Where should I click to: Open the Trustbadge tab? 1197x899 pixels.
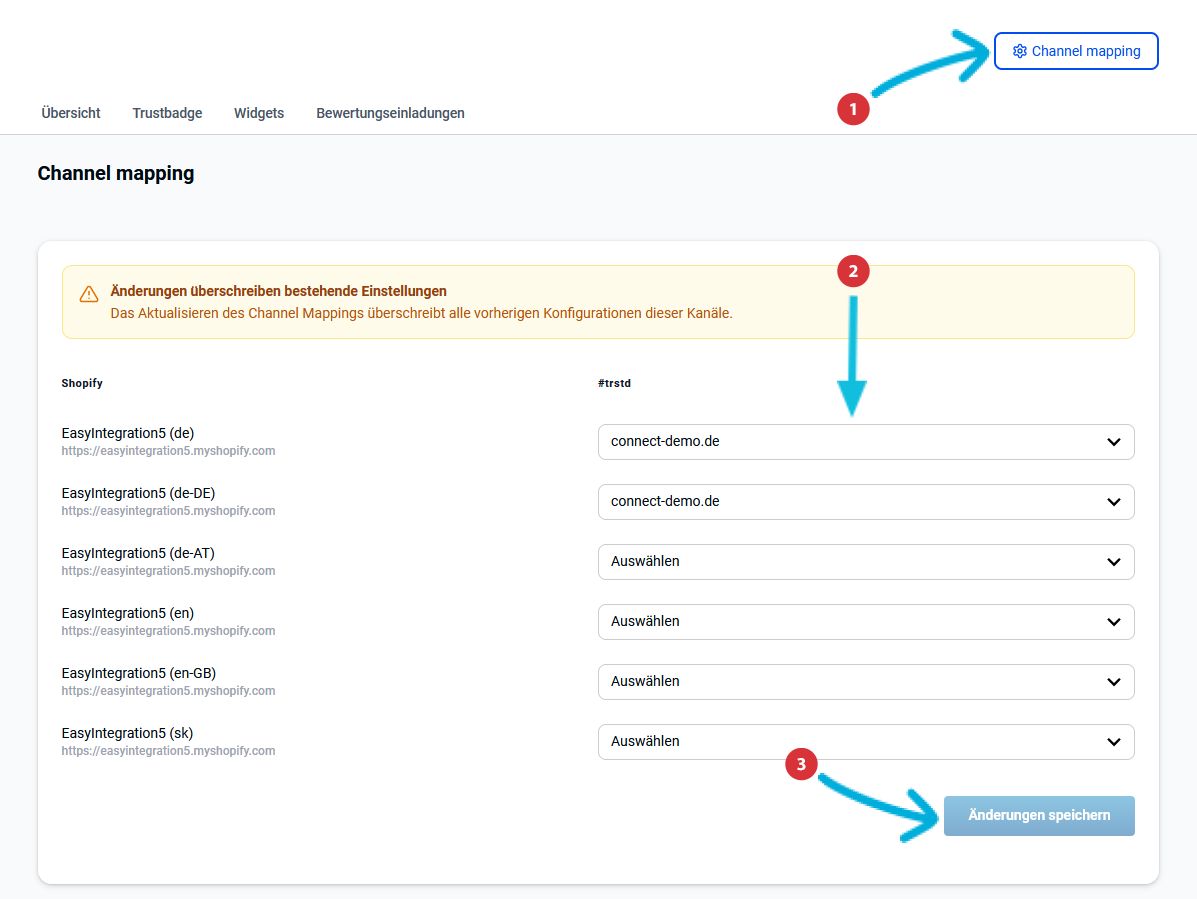(x=167, y=113)
